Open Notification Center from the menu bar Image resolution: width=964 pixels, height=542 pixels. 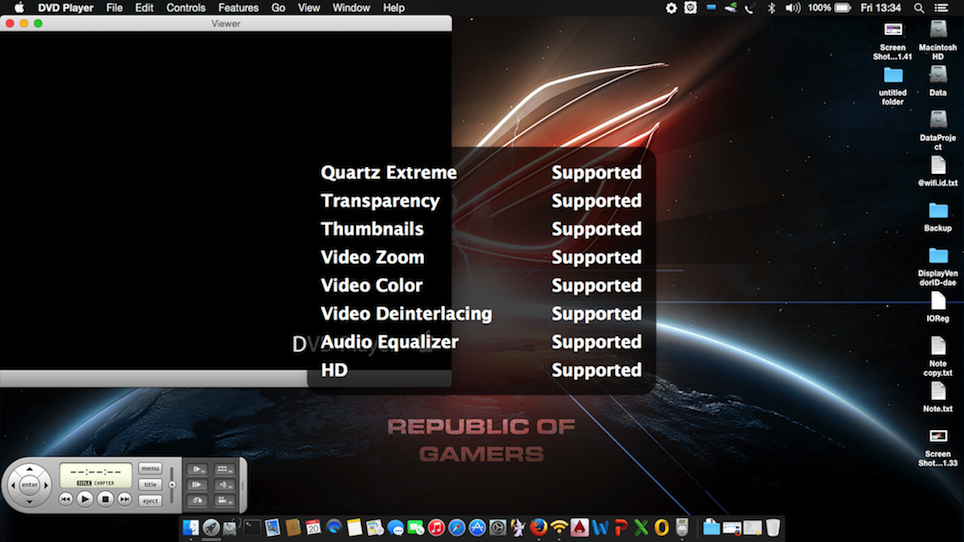(x=941, y=8)
